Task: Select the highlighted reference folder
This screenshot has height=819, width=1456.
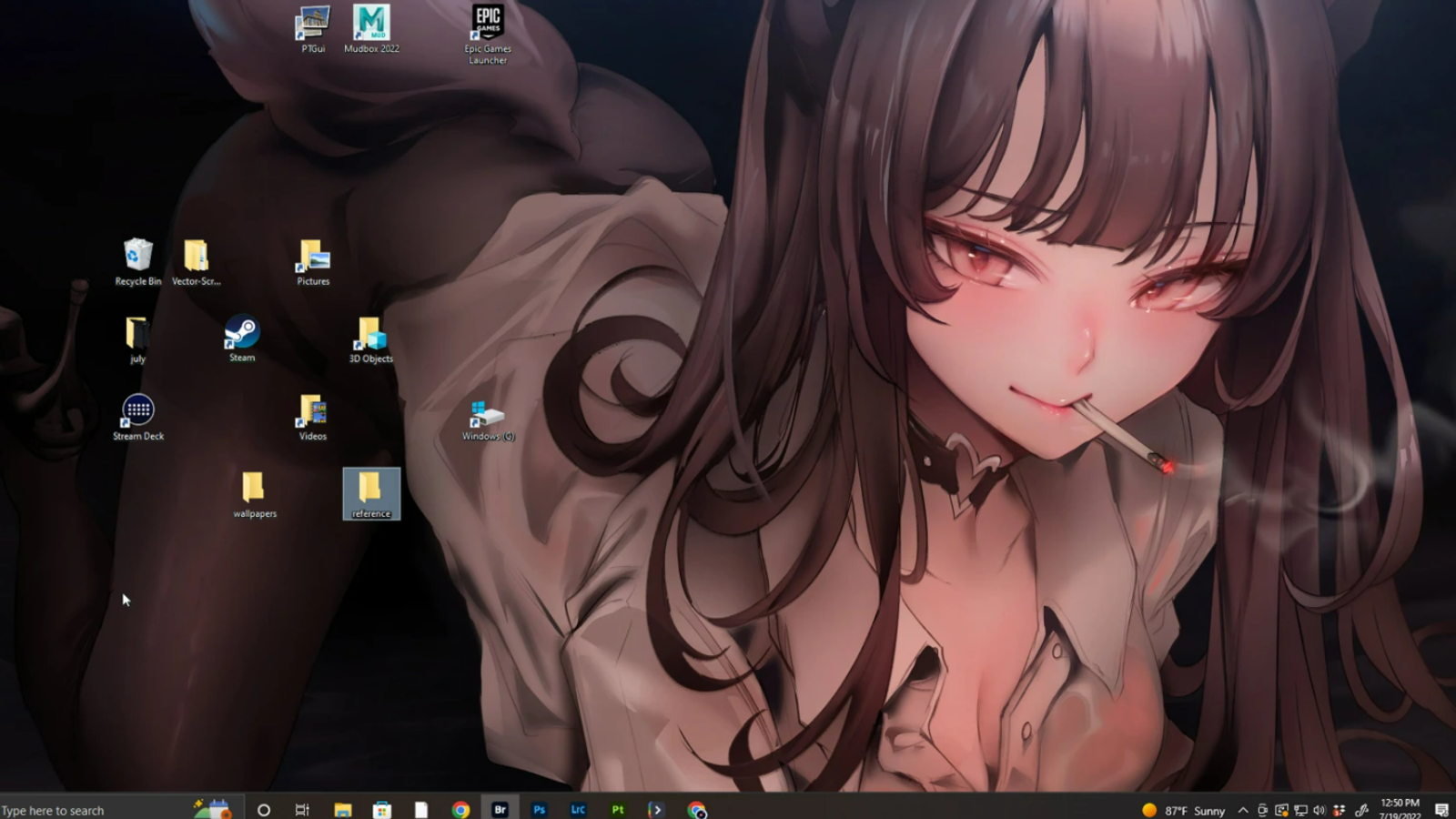Action: tap(371, 494)
